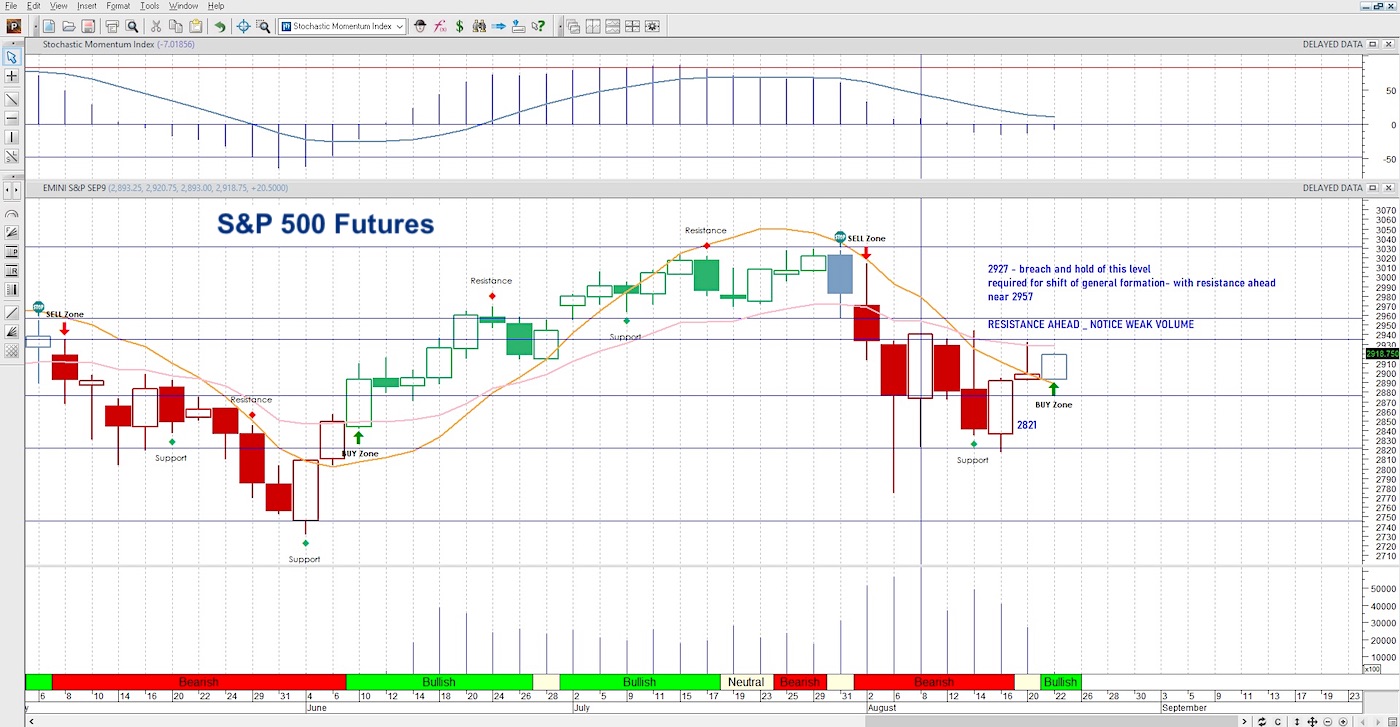Click the calendar icon at bottom right
This screenshot has width=1400, height=727.
pyautogui.click(x=1392, y=721)
